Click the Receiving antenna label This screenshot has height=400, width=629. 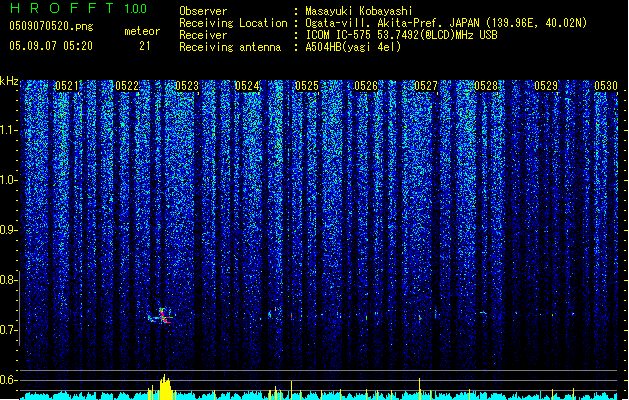(230, 47)
